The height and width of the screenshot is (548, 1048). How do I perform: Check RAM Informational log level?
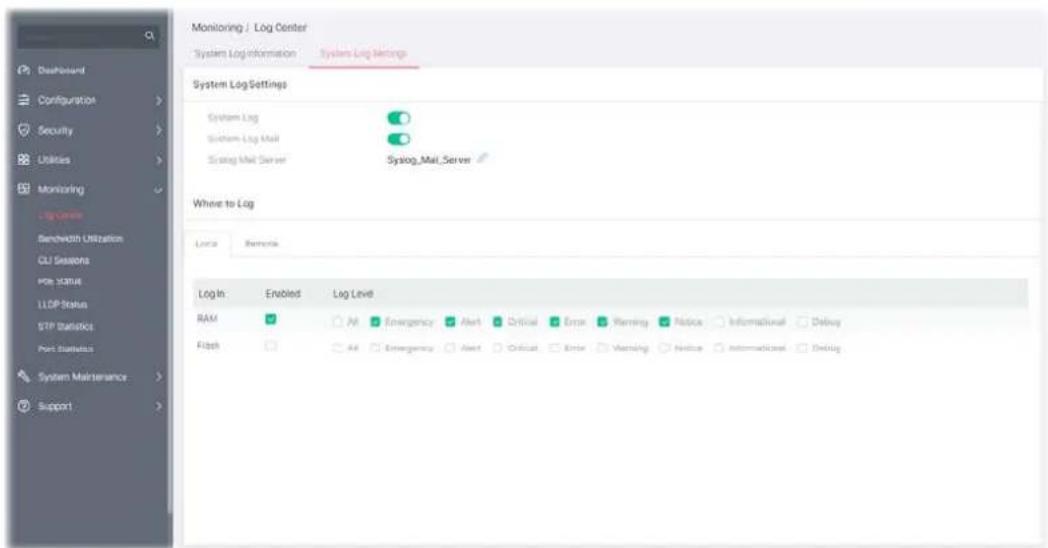point(719,321)
